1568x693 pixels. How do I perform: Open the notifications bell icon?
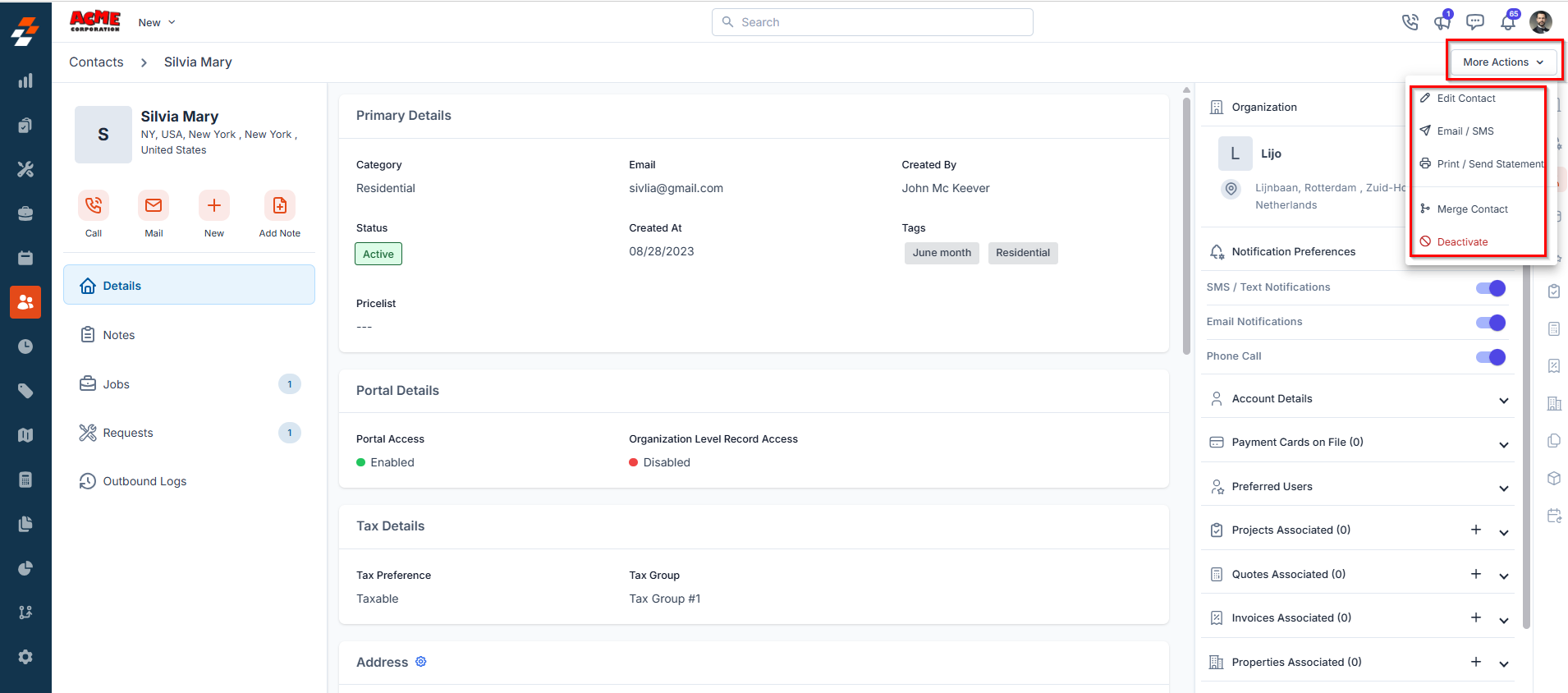(1508, 22)
